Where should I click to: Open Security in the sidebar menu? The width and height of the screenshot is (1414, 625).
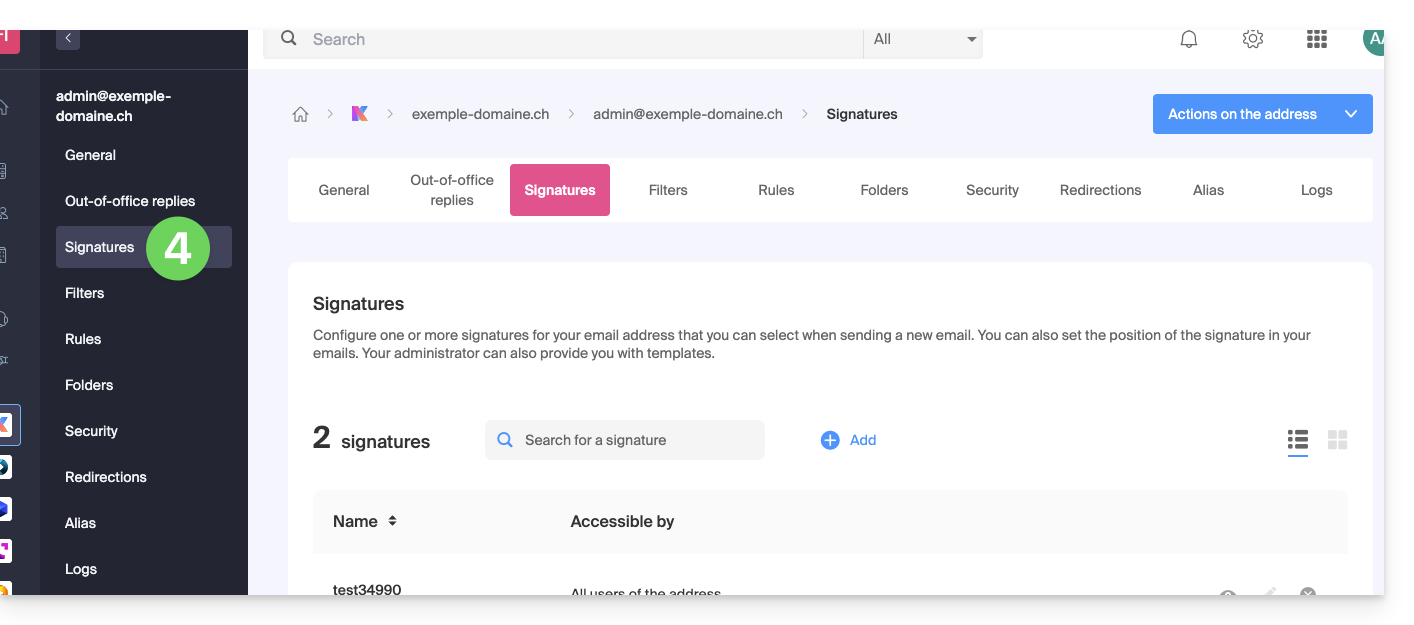91,431
